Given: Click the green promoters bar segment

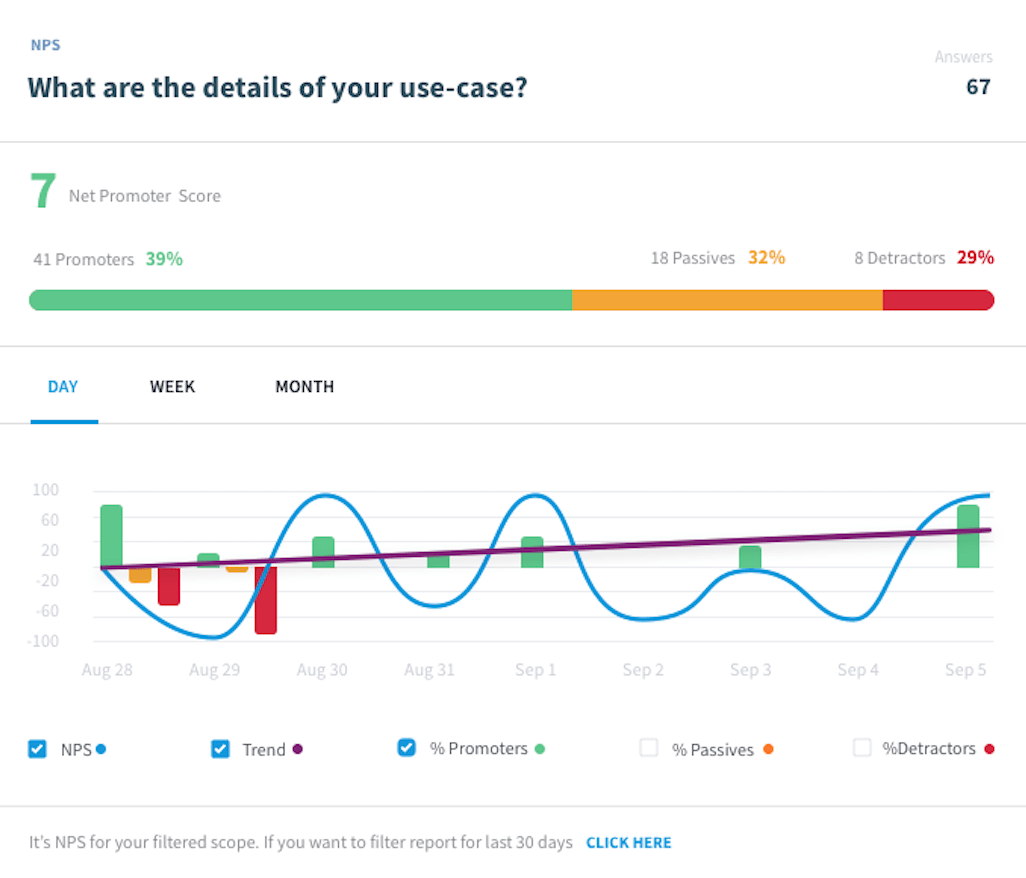Looking at the screenshot, I should (x=300, y=300).
